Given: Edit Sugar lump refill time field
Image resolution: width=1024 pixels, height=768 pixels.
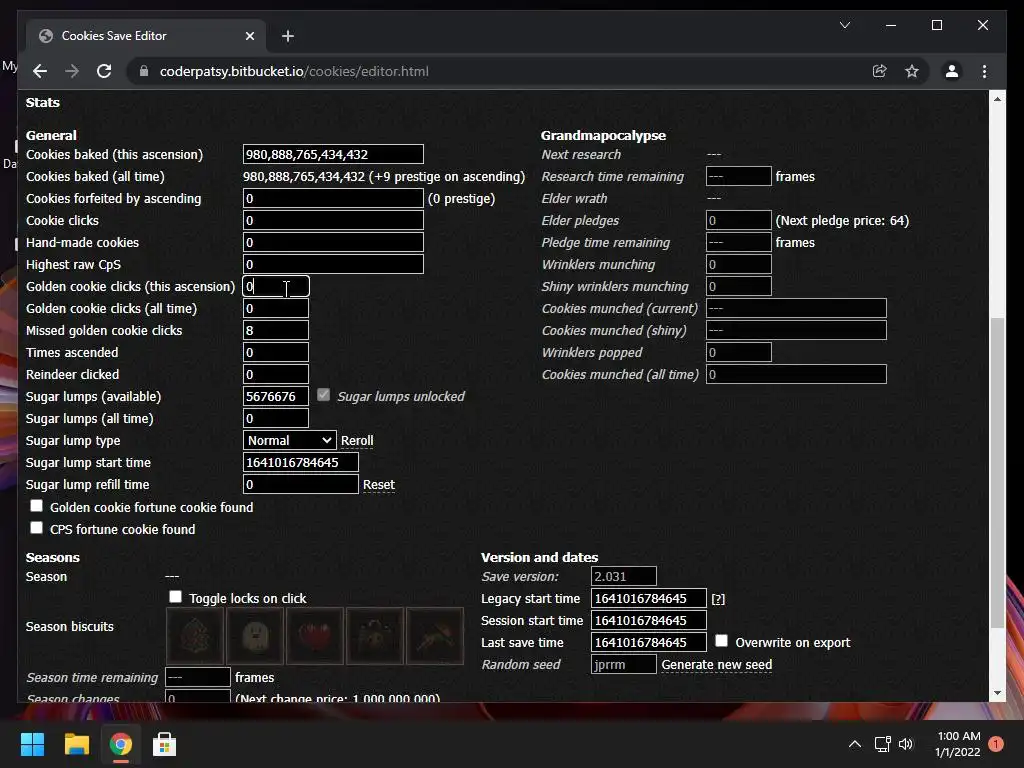Looking at the screenshot, I should tap(300, 485).
